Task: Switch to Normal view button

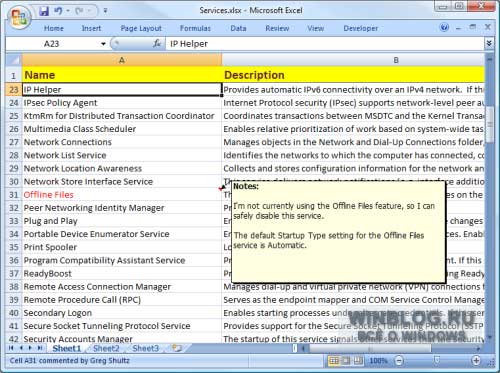Action: coord(334,361)
